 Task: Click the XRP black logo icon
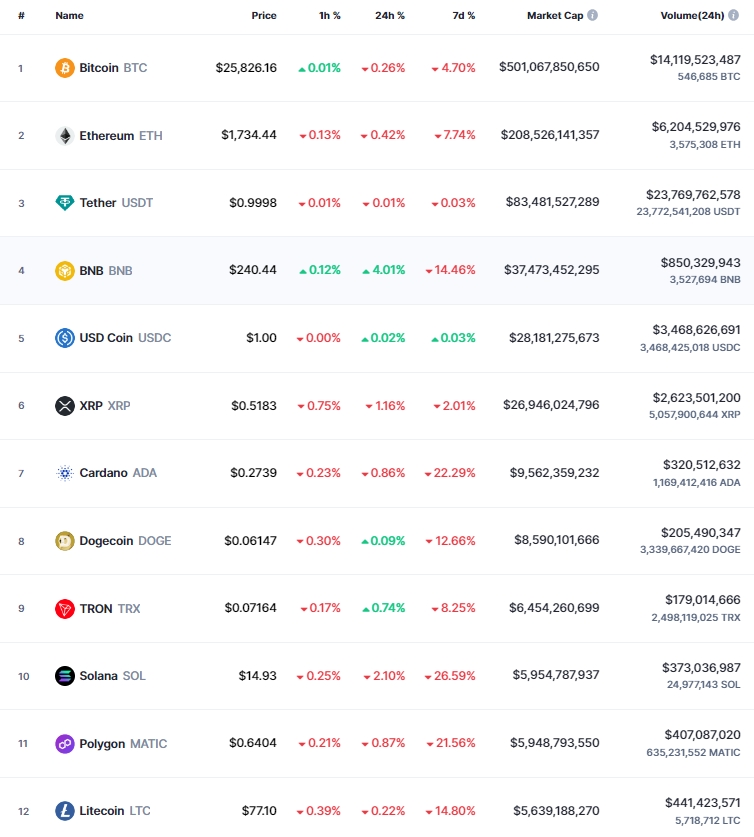click(x=65, y=406)
